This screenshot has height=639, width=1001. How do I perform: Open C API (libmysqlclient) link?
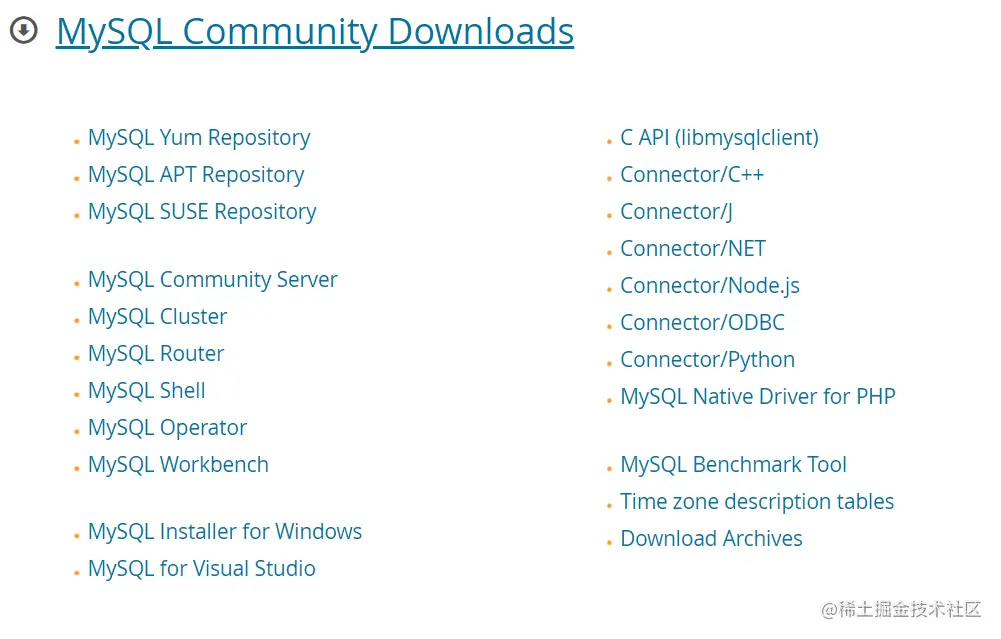coord(719,138)
